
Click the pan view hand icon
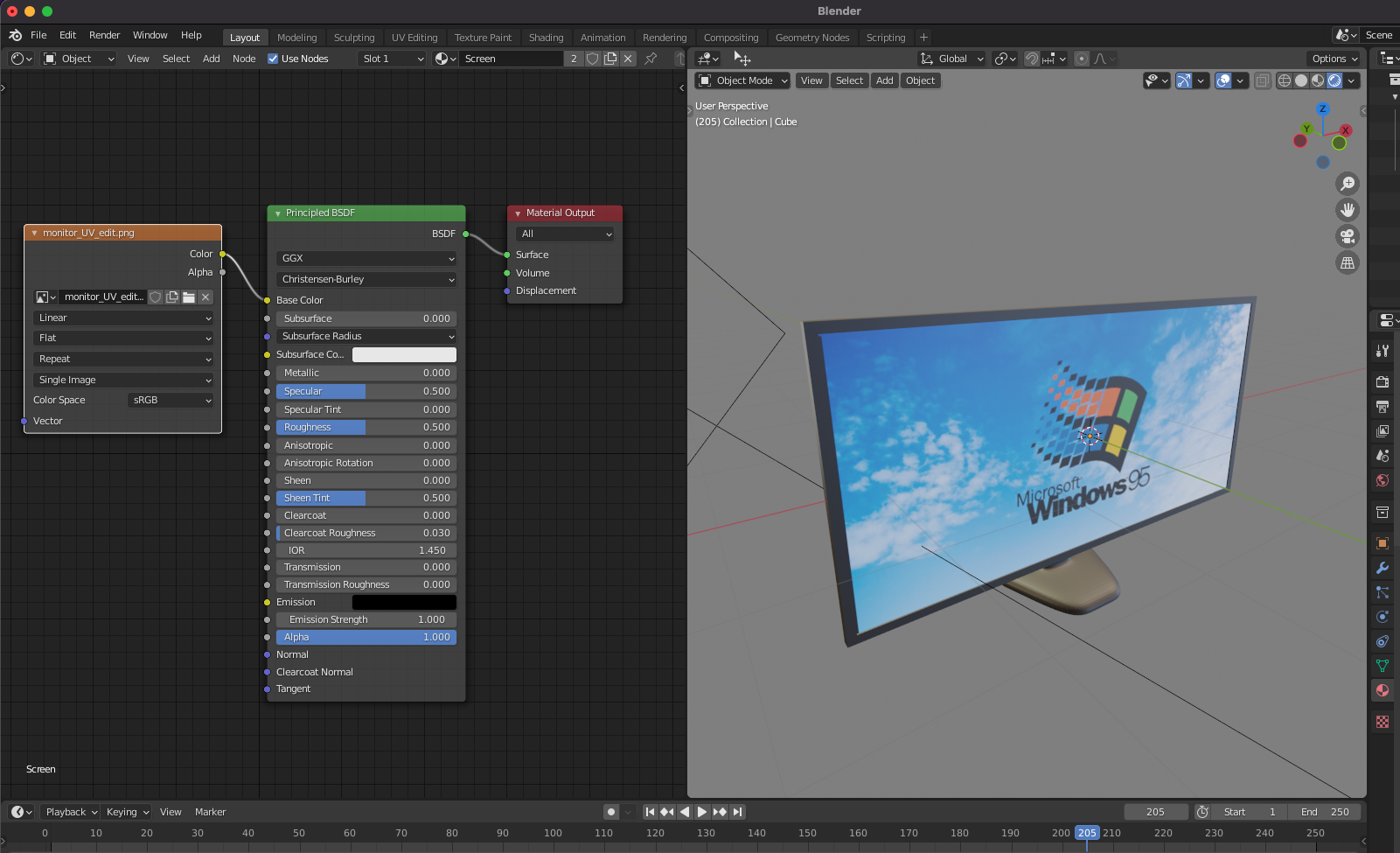pyautogui.click(x=1348, y=210)
